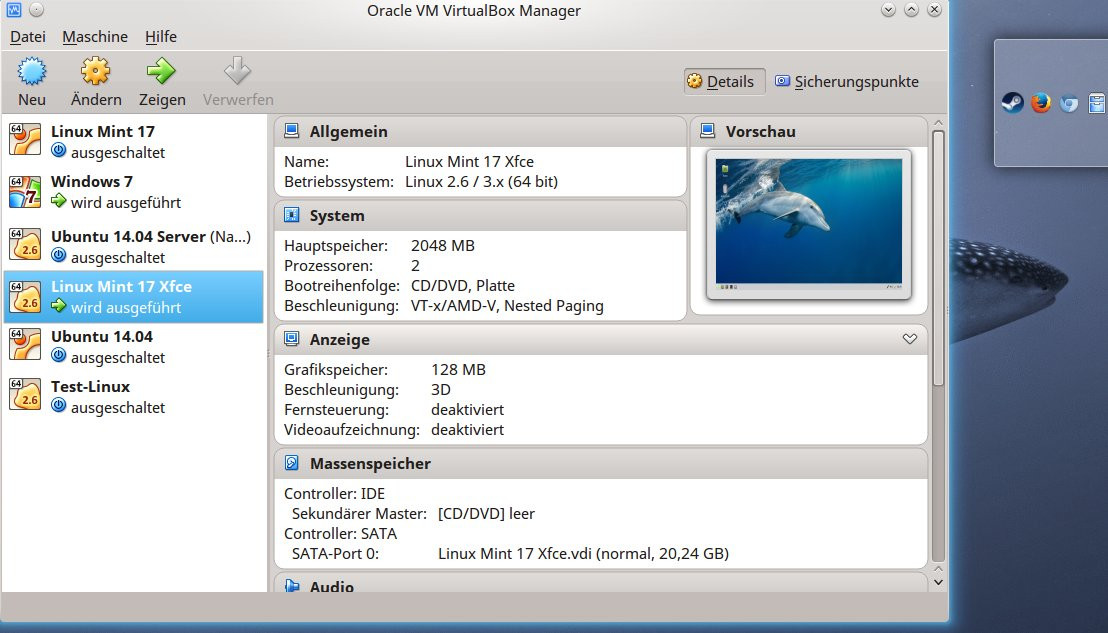
Task: Open the Datei menu
Action: 28,37
